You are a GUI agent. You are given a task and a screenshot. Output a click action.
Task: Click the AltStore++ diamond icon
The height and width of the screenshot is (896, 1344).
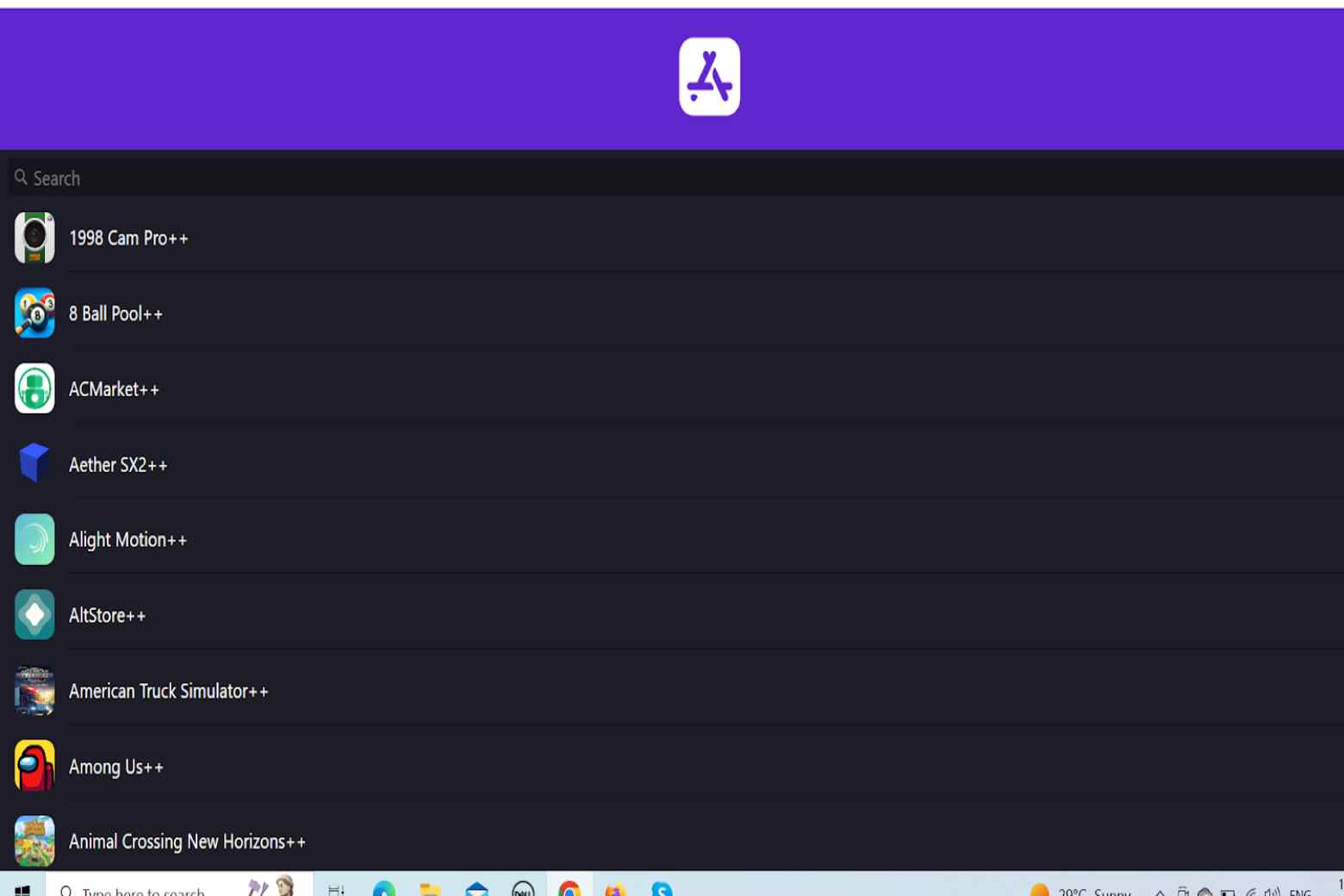pyautogui.click(x=34, y=614)
